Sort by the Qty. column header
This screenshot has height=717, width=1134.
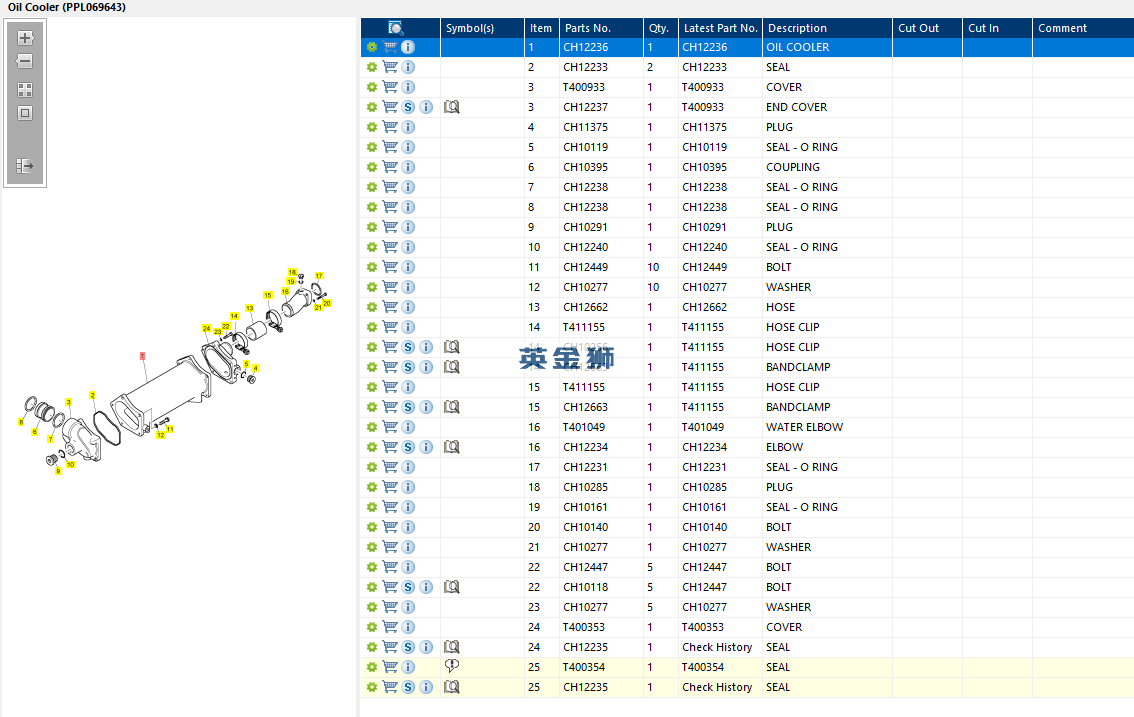659,28
